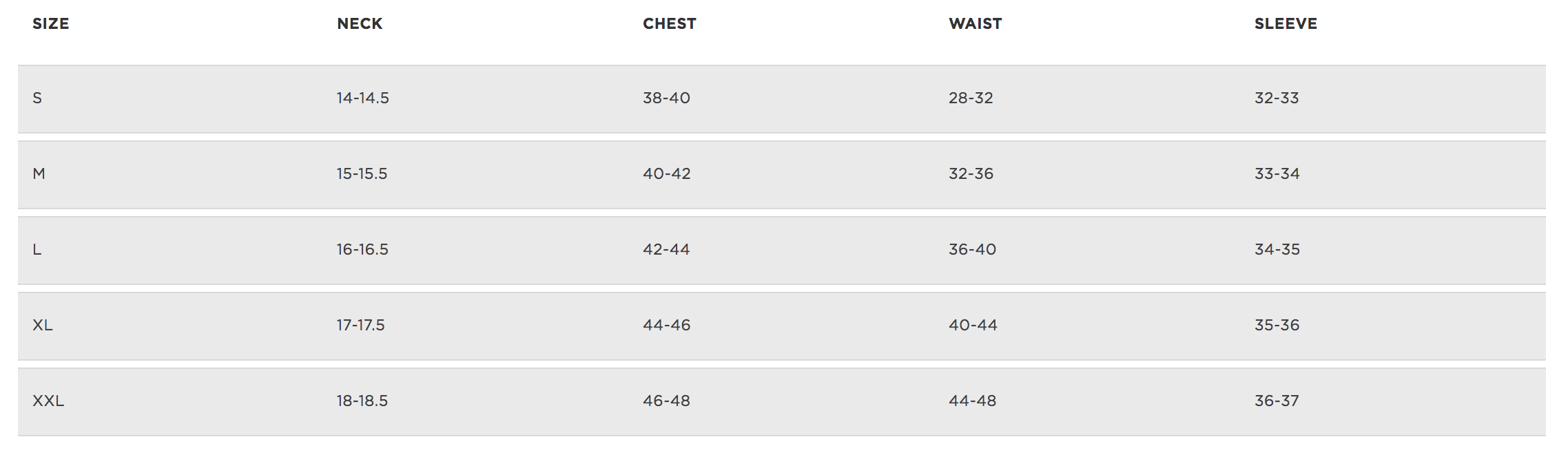Select the XL size row label
This screenshot has width=1568, height=457.
coord(43,325)
